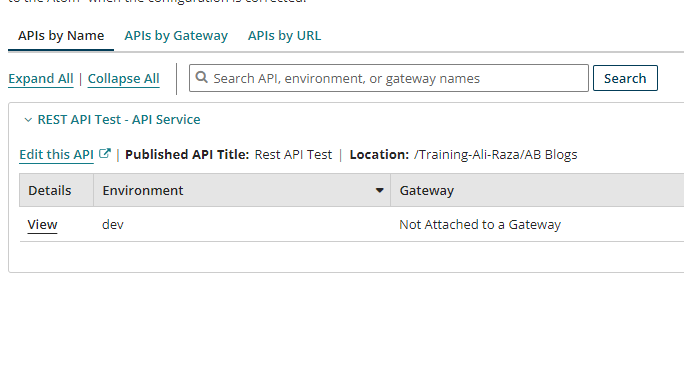684x373 pixels.
Task: Select REST API Test - API Service heading
Action: pos(119,120)
